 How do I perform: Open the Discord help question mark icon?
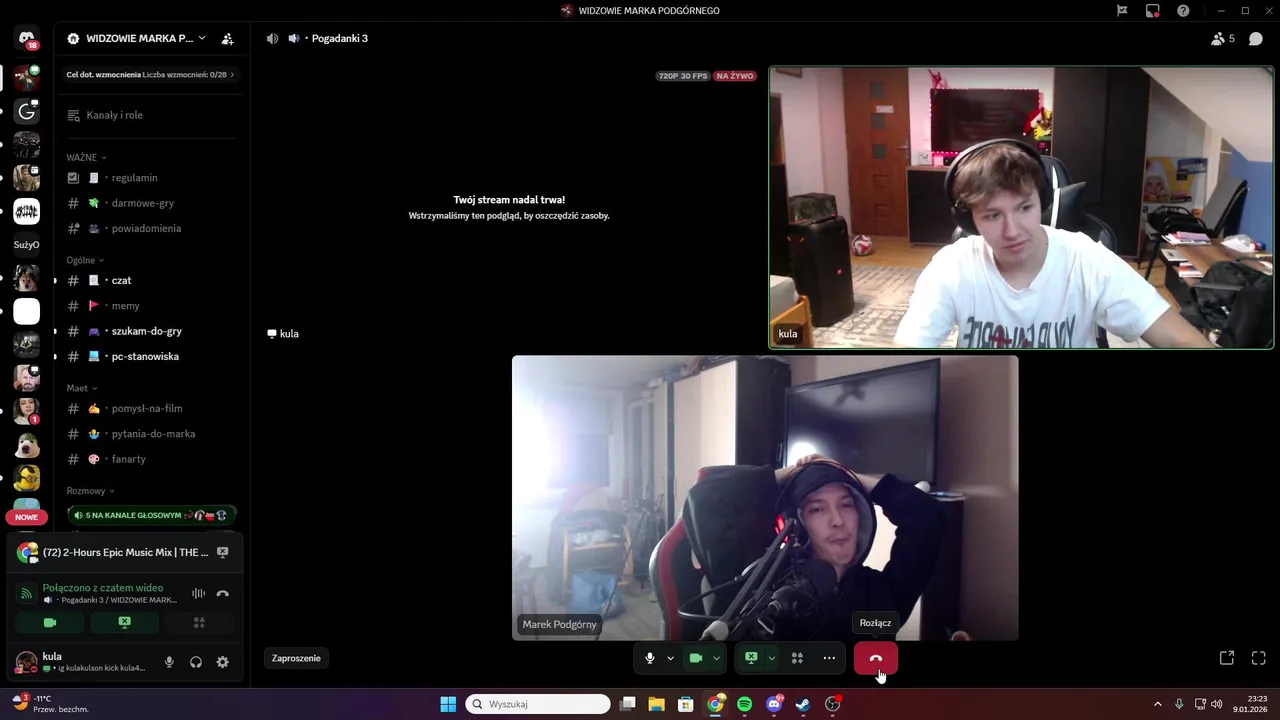(x=1183, y=11)
